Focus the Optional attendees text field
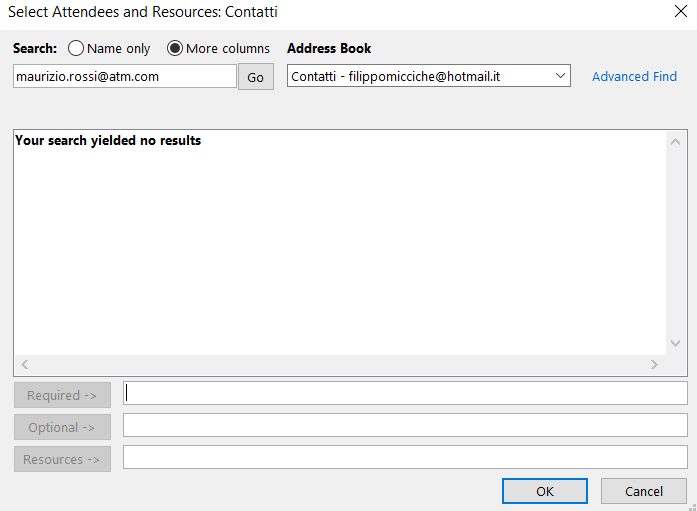This screenshot has height=511, width=697. pyautogui.click(x=405, y=425)
